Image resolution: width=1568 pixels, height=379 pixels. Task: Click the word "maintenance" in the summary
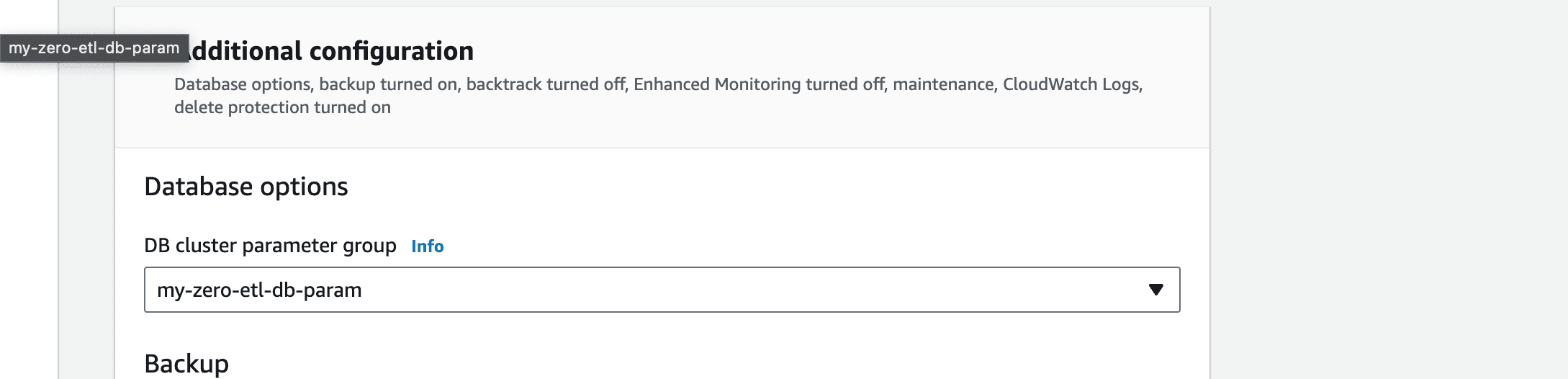[944, 84]
